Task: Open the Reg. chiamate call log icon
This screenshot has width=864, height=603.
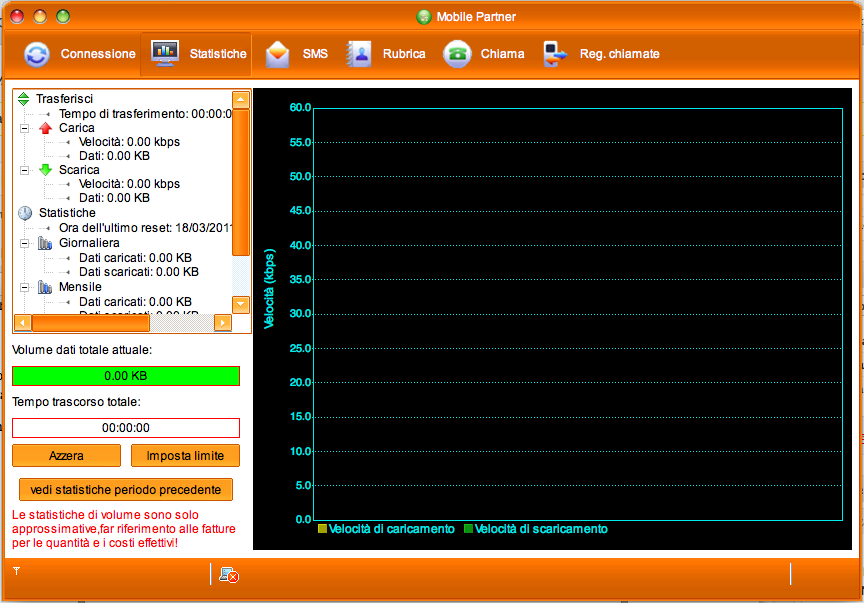Action: pos(555,54)
